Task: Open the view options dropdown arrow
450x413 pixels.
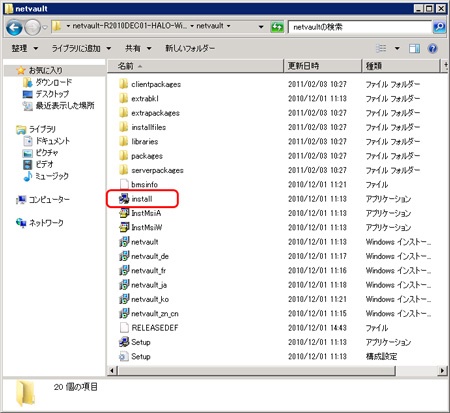Action: coord(397,49)
